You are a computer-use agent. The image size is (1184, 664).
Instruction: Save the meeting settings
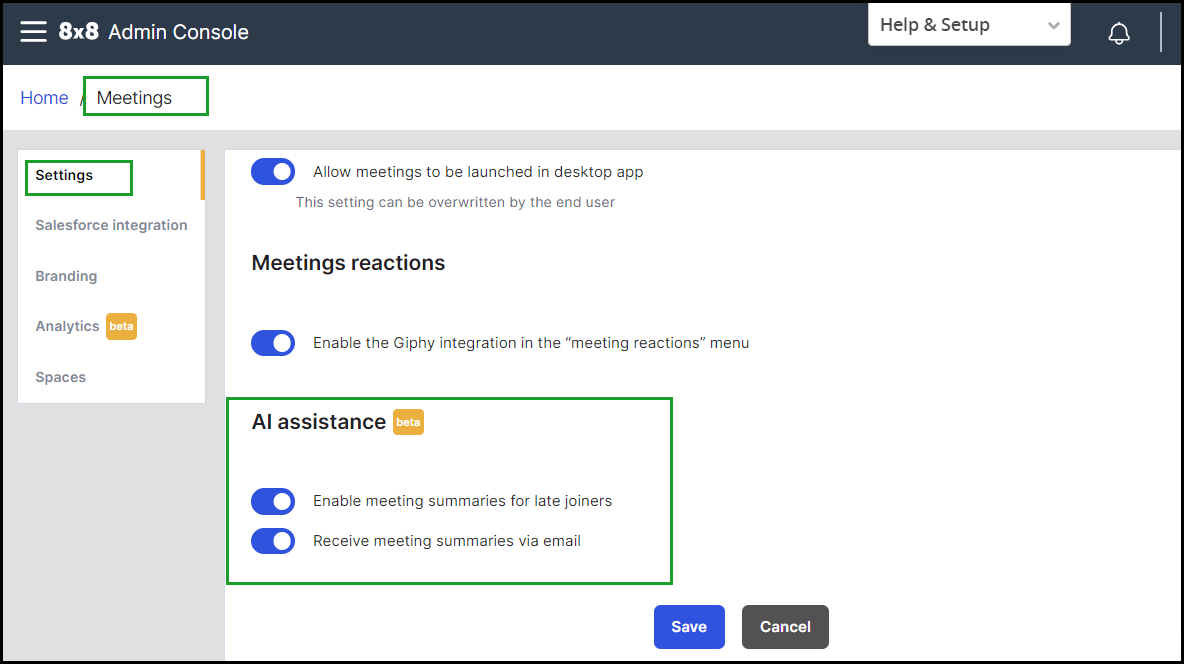(689, 627)
